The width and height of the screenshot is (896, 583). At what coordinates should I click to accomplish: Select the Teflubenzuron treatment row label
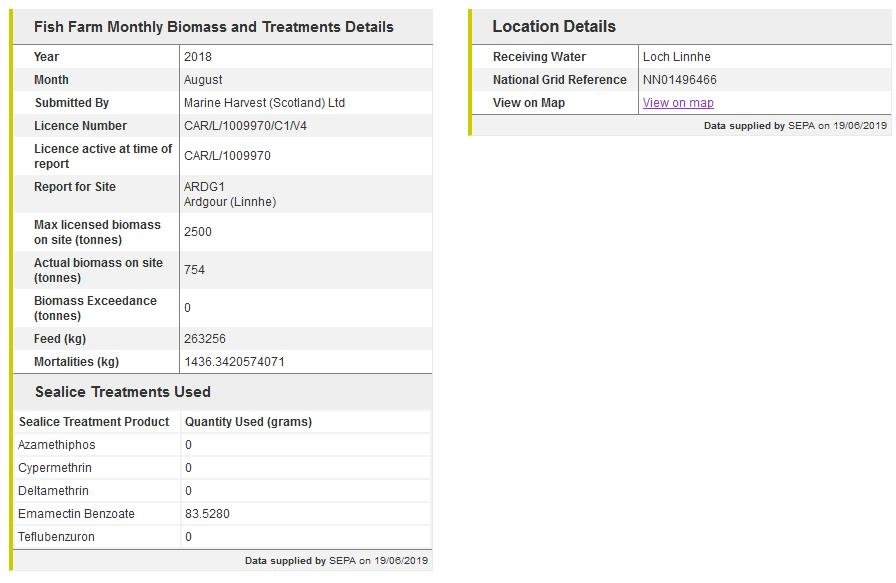(x=56, y=537)
